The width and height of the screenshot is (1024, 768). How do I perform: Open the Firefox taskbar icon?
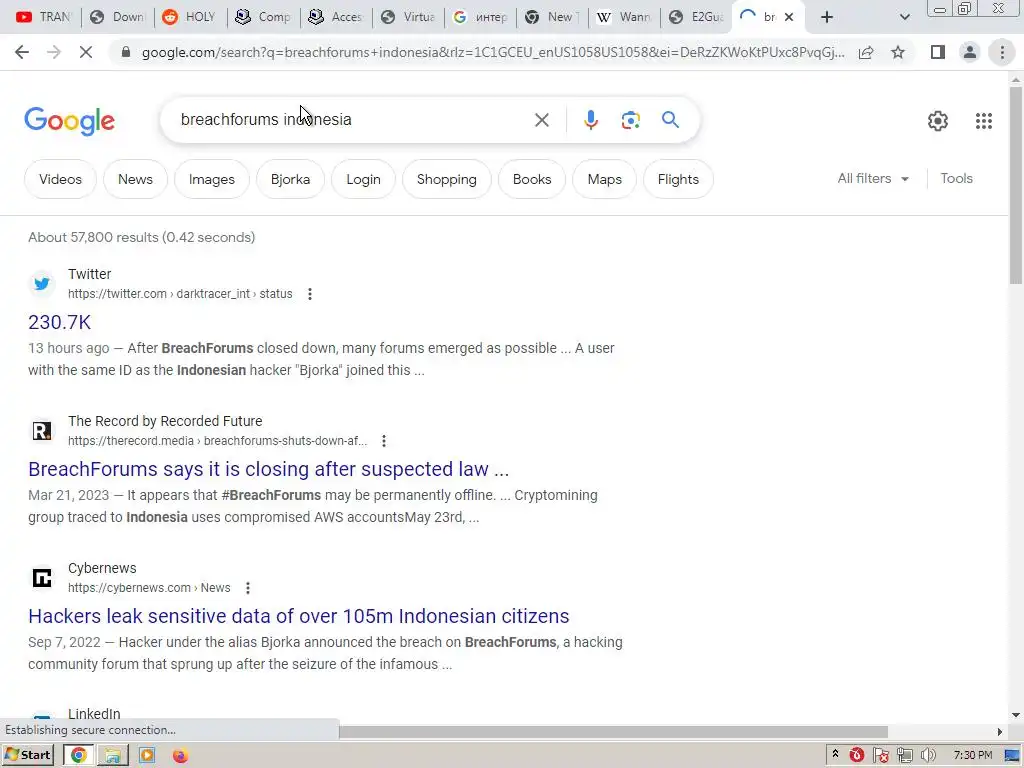(180, 756)
